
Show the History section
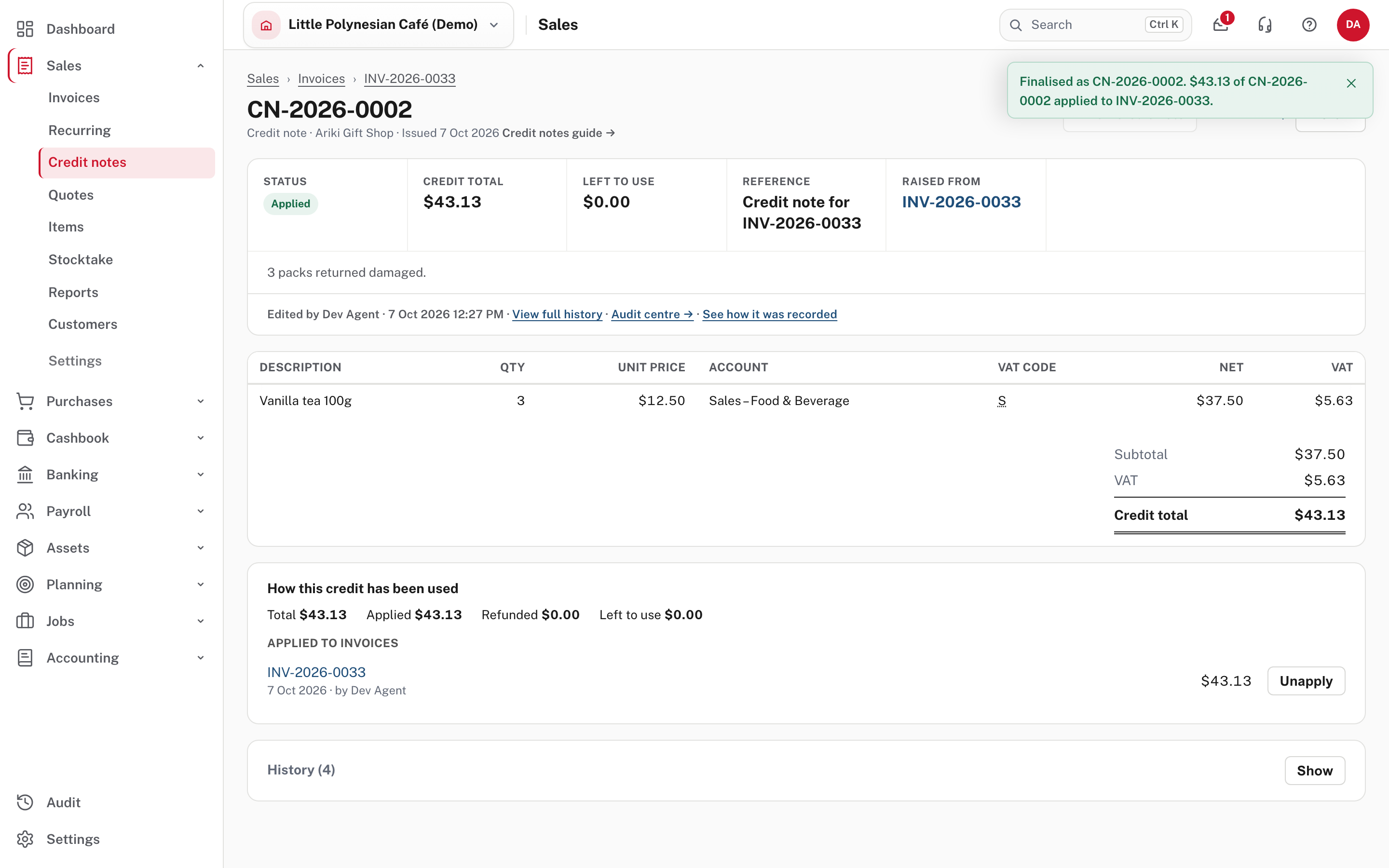(x=1314, y=771)
